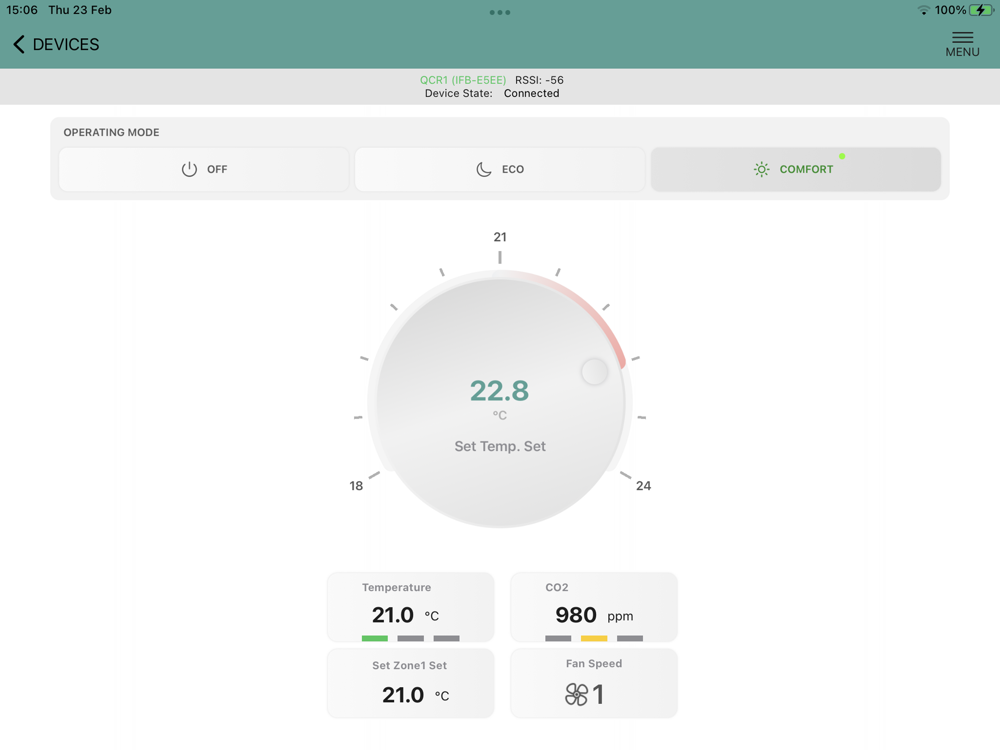The image size is (1000, 750).
Task: Go back to DEVICES list
Action: [56, 44]
